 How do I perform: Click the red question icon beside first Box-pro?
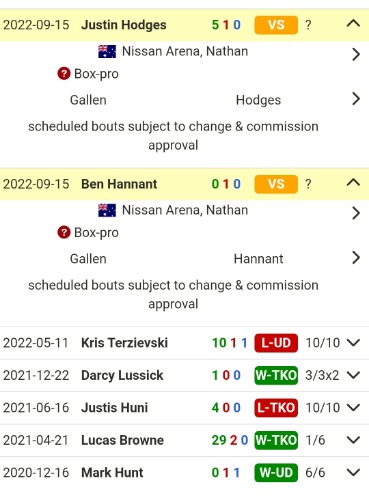[64, 74]
